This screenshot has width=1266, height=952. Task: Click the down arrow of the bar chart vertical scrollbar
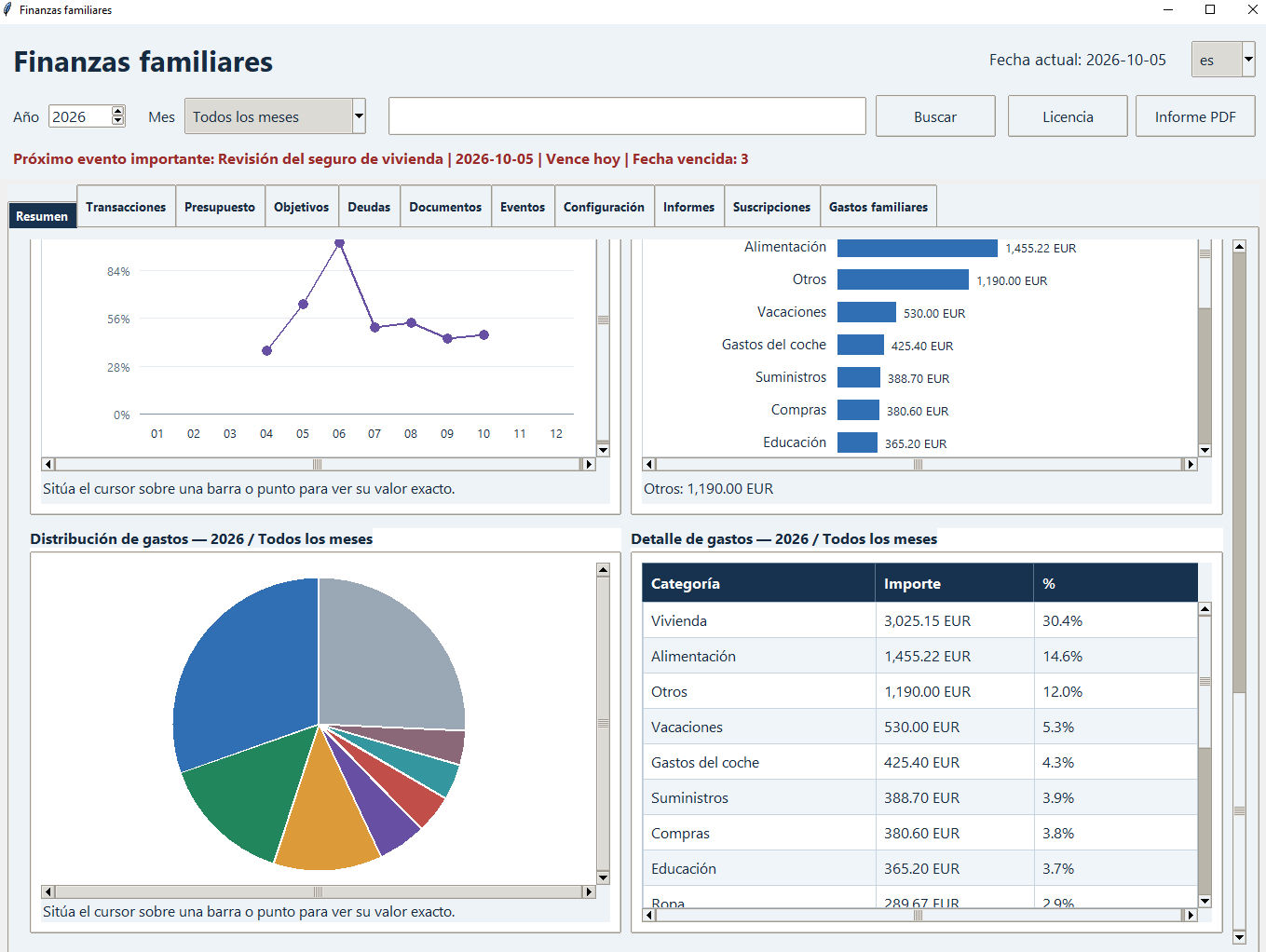pyautogui.click(x=1205, y=450)
